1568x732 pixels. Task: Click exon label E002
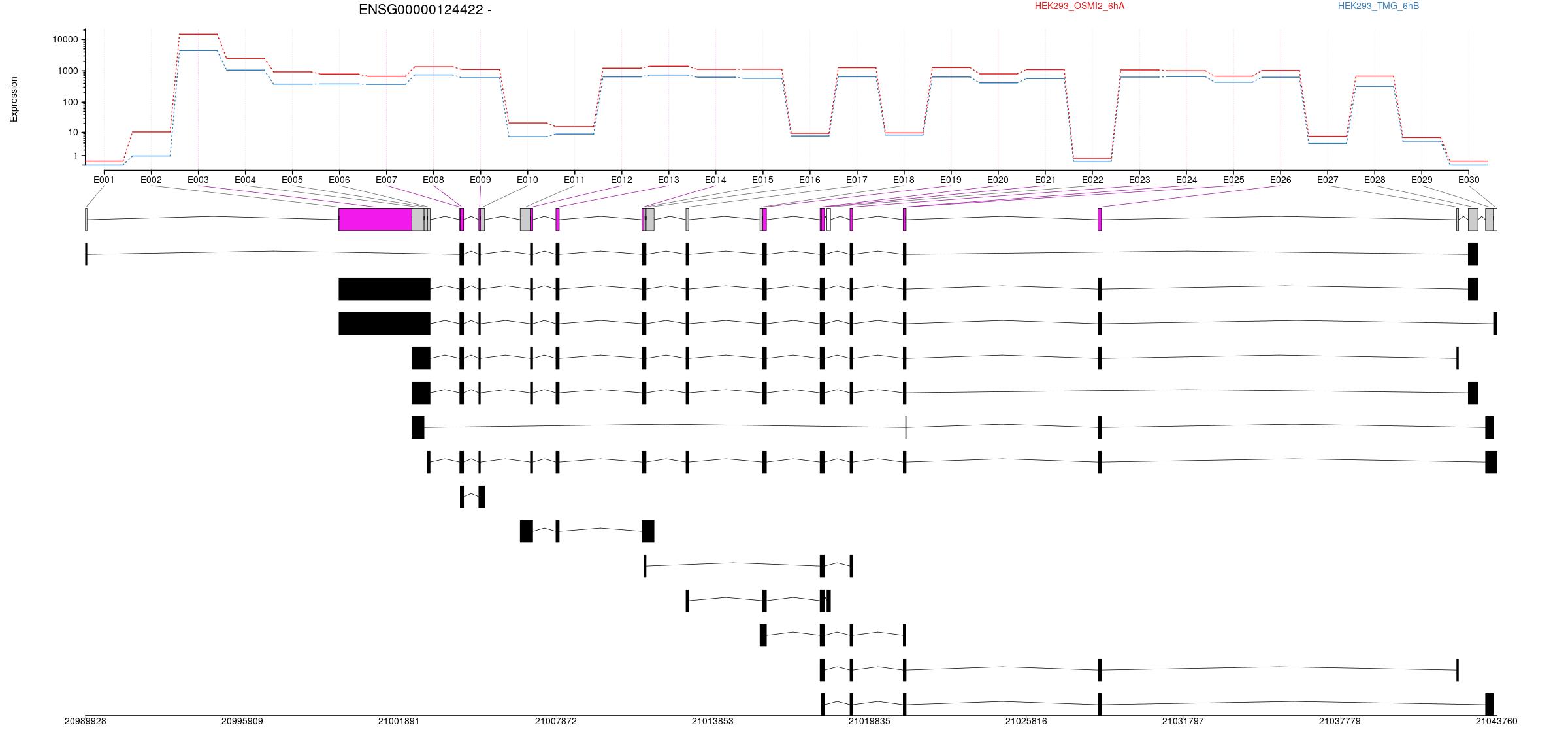pos(151,180)
